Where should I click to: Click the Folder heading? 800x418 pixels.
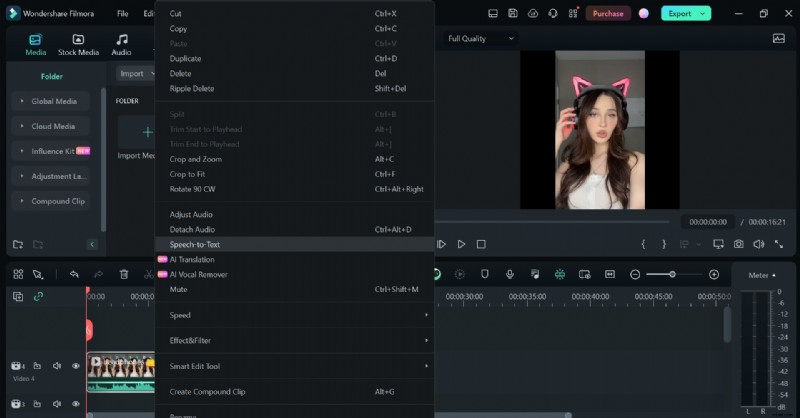tap(52, 77)
